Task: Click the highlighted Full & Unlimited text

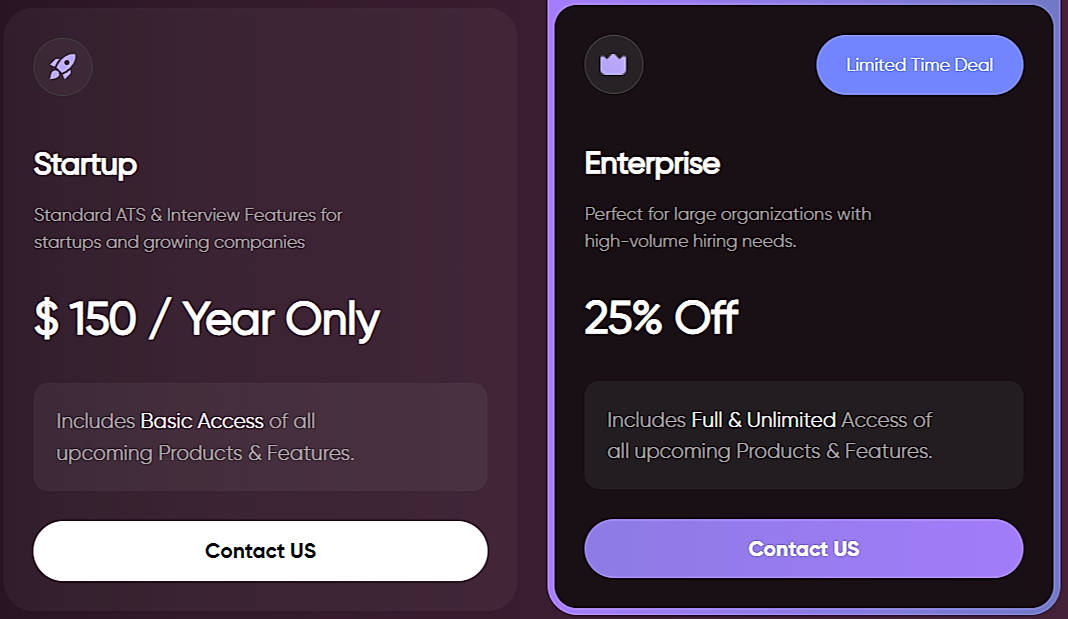Action: coord(763,420)
